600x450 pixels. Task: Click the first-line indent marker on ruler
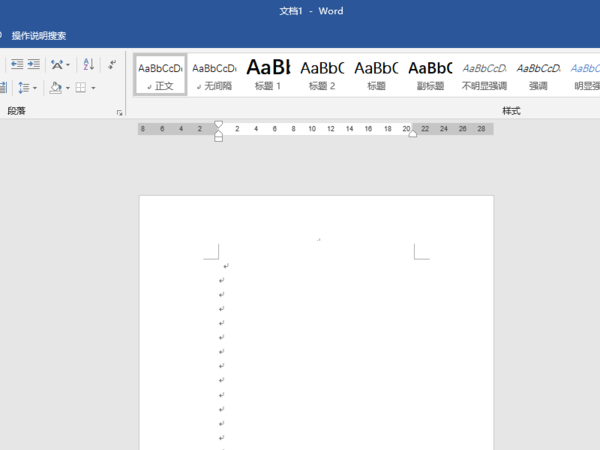point(218,124)
